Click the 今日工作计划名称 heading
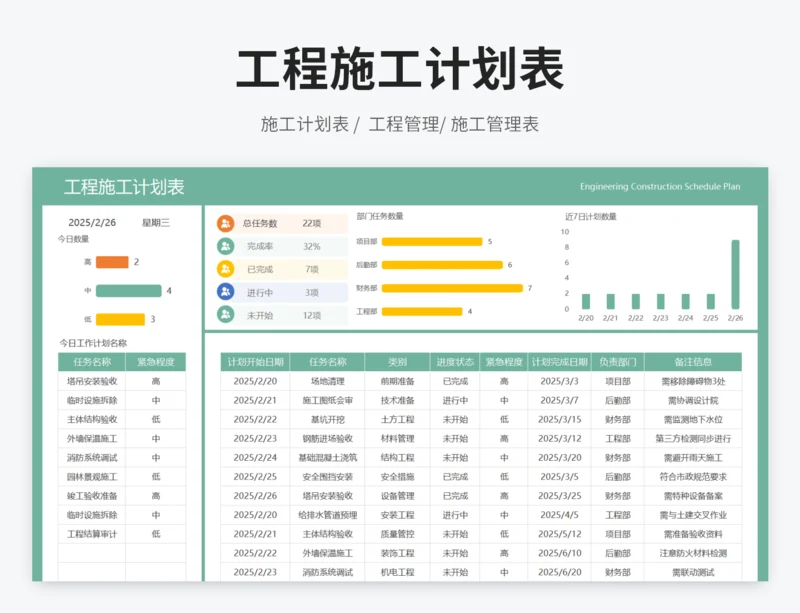 pyautogui.click(x=93, y=343)
